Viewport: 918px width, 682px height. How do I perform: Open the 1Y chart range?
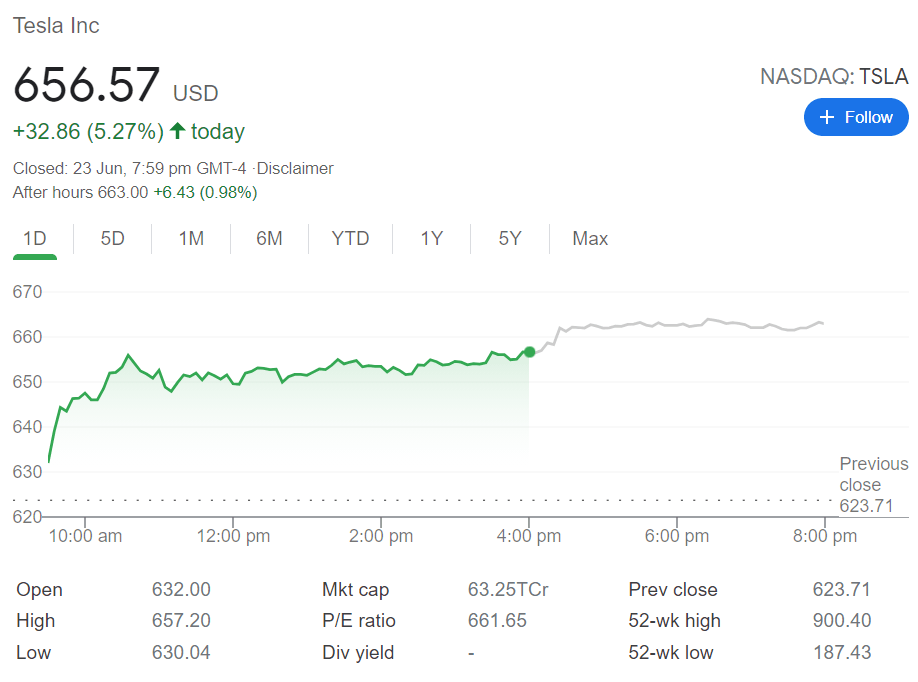click(431, 239)
